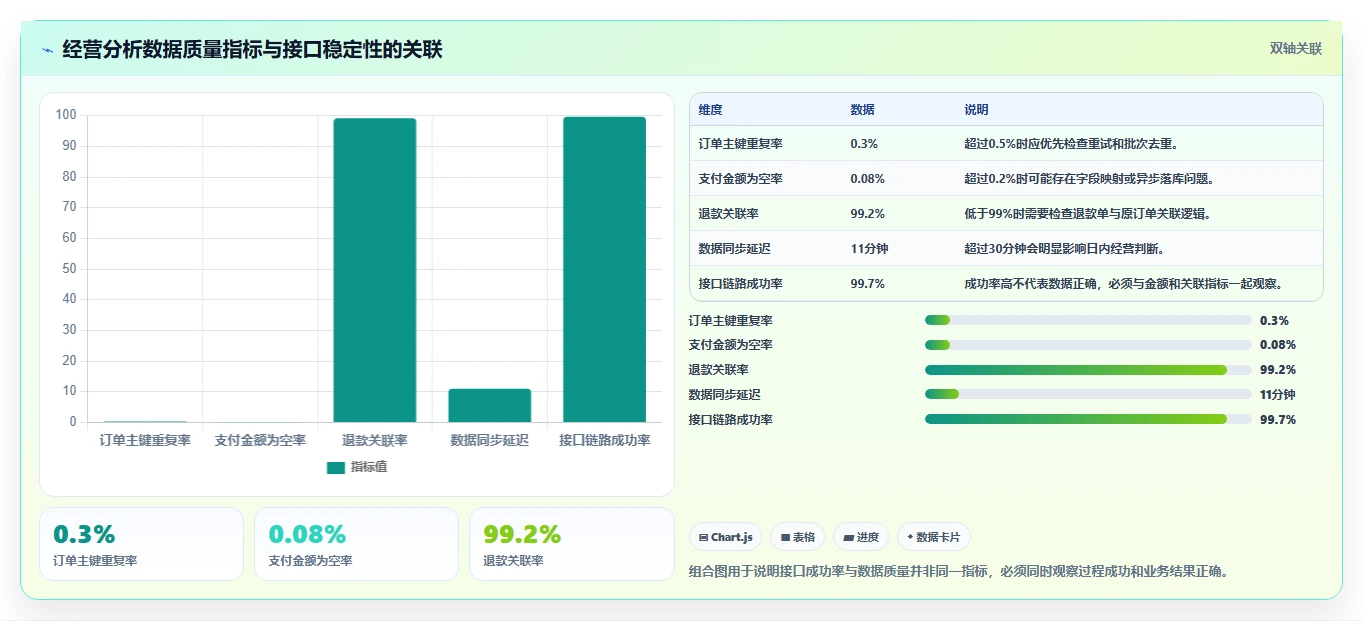This screenshot has height=621, width=1363.
Task: Click the 99.7% value in the table
Action: 867,284
